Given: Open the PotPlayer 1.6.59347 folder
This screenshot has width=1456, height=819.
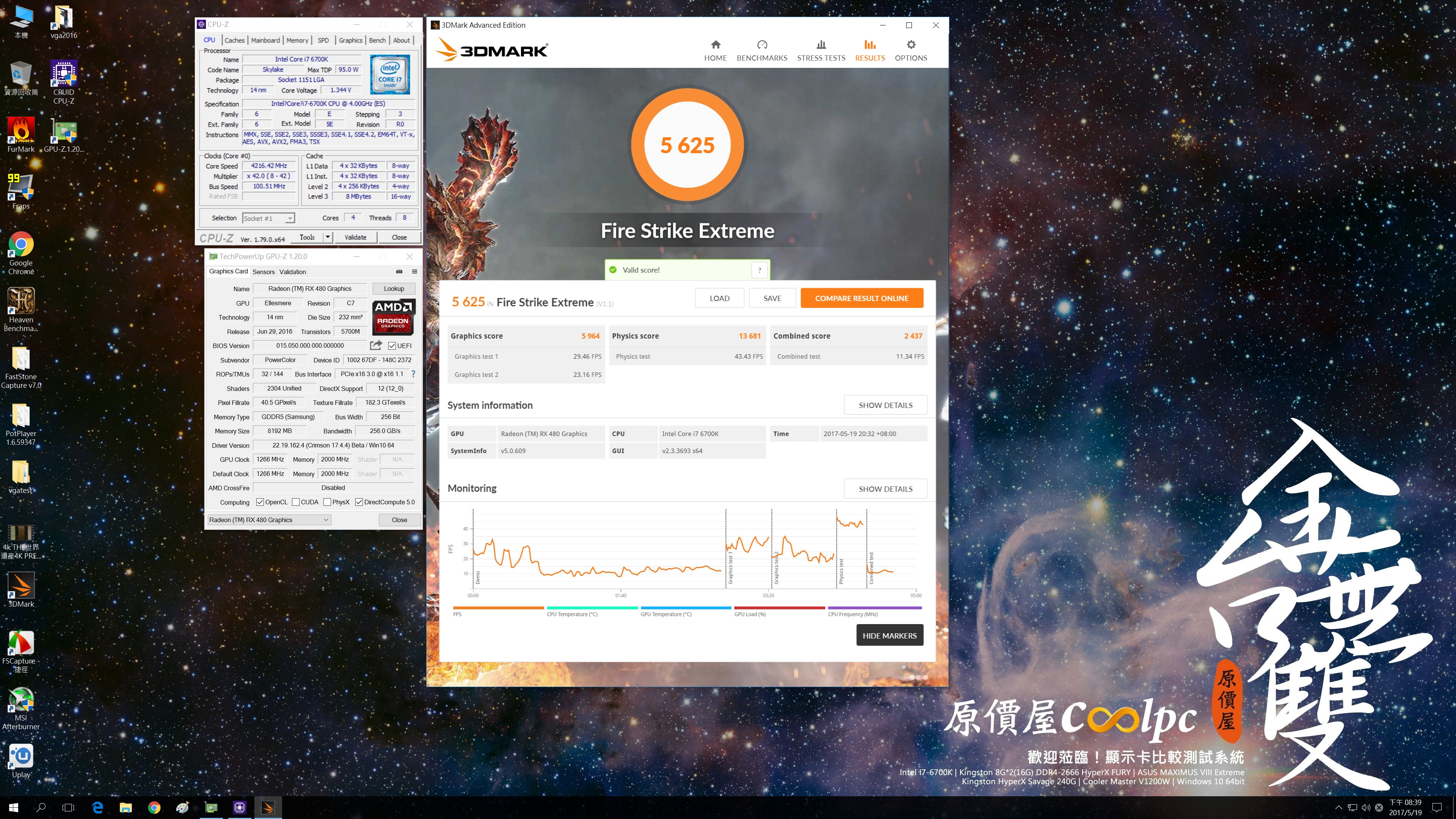Looking at the screenshot, I should tap(21, 425).
